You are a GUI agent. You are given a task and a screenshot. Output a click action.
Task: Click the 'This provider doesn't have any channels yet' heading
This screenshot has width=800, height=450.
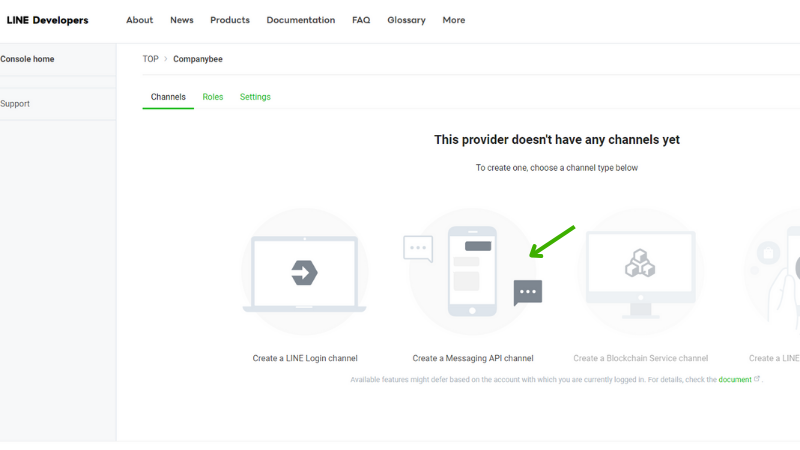557,140
